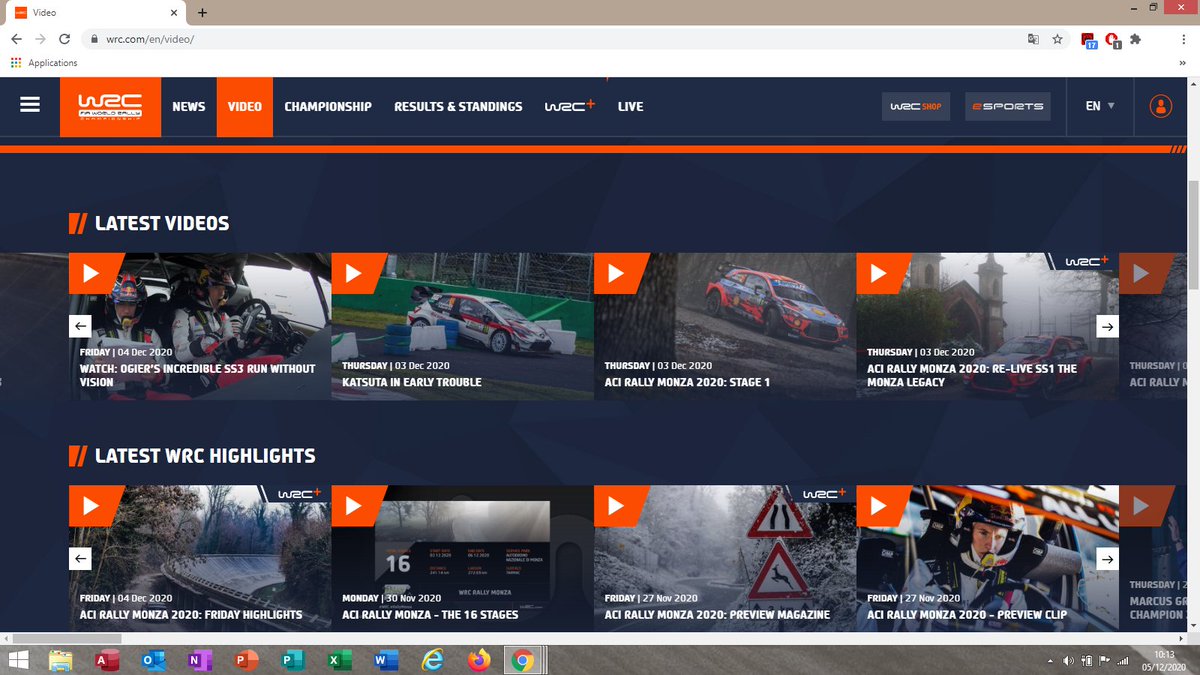Image resolution: width=1200 pixels, height=675 pixels.
Task: Go forward in the browser
Action: click(40, 39)
